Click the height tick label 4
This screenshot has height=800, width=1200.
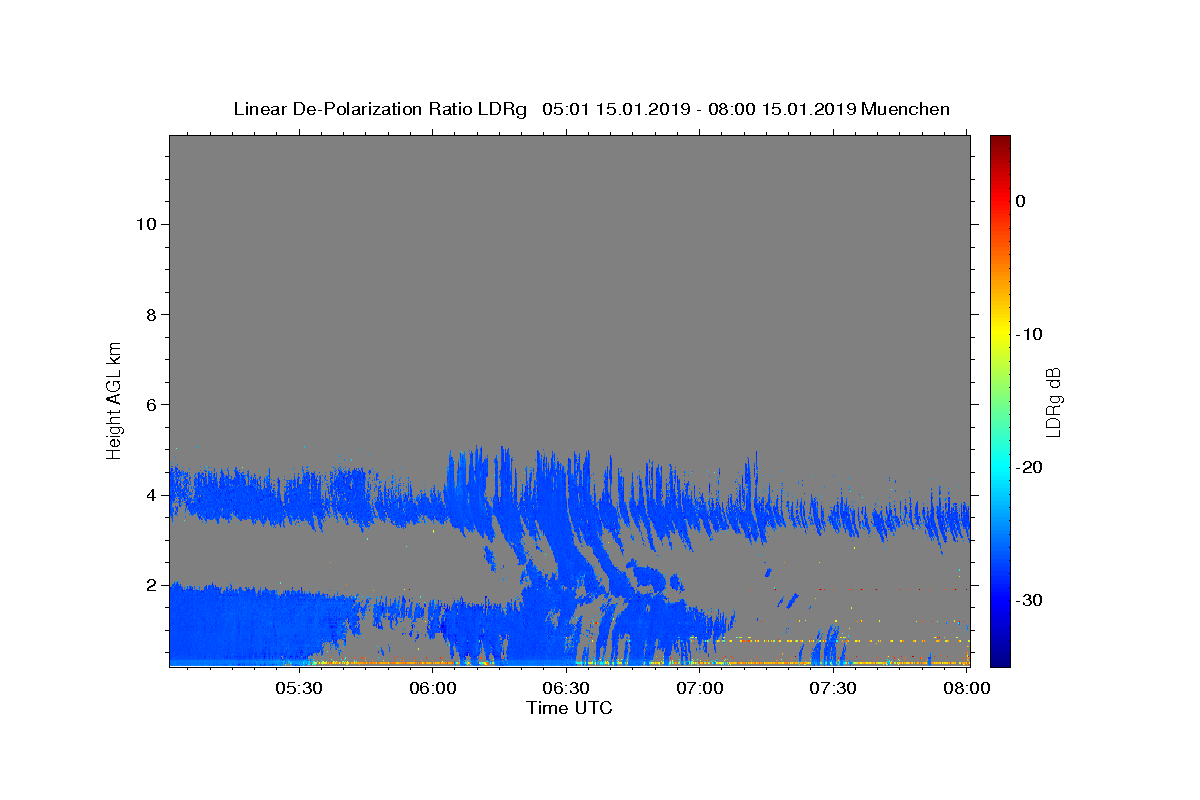[149, 494]
